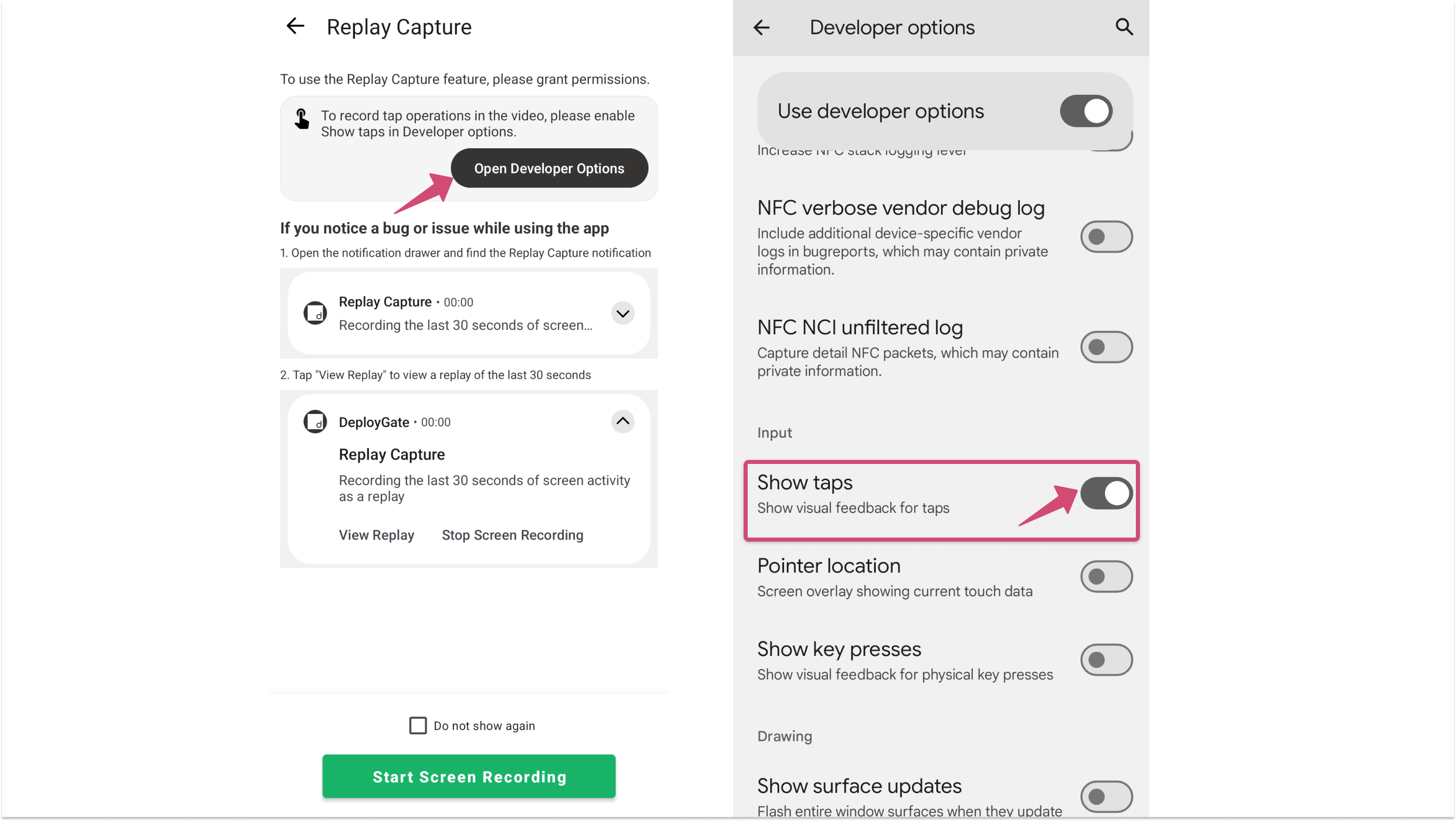Tap the finger tap icon in permissions card

click(302, 120)
